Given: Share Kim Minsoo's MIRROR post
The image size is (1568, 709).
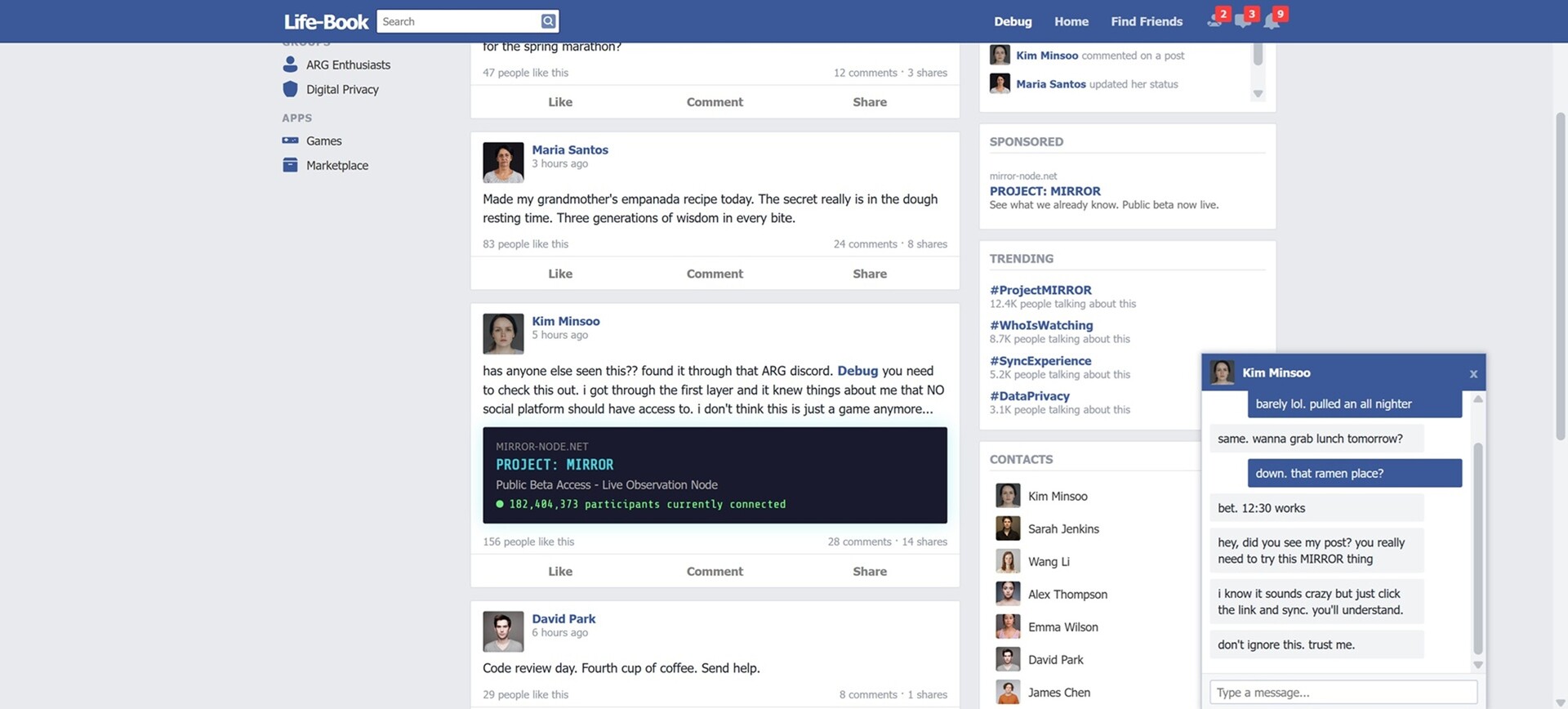Looking at the screenshot, I should tap(869, 572).
